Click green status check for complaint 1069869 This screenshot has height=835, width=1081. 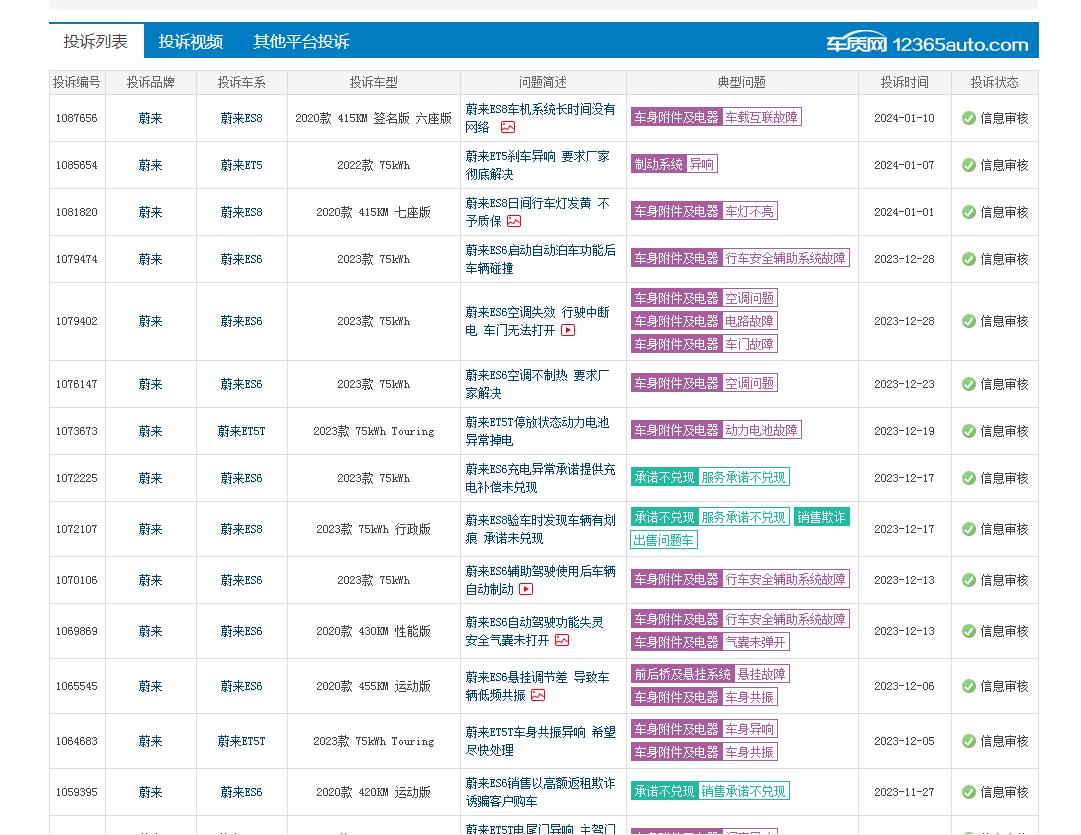pos(969,631)
